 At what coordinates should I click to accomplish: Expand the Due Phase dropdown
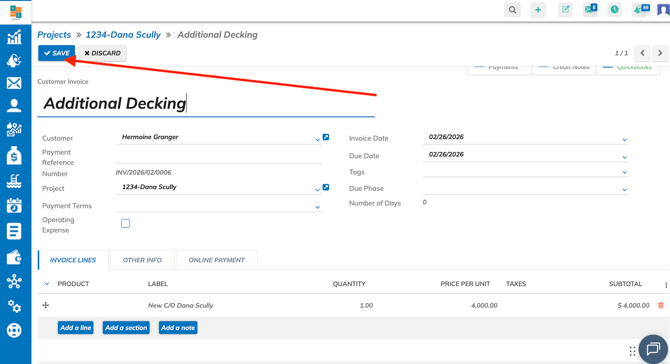tap(624, 190)
